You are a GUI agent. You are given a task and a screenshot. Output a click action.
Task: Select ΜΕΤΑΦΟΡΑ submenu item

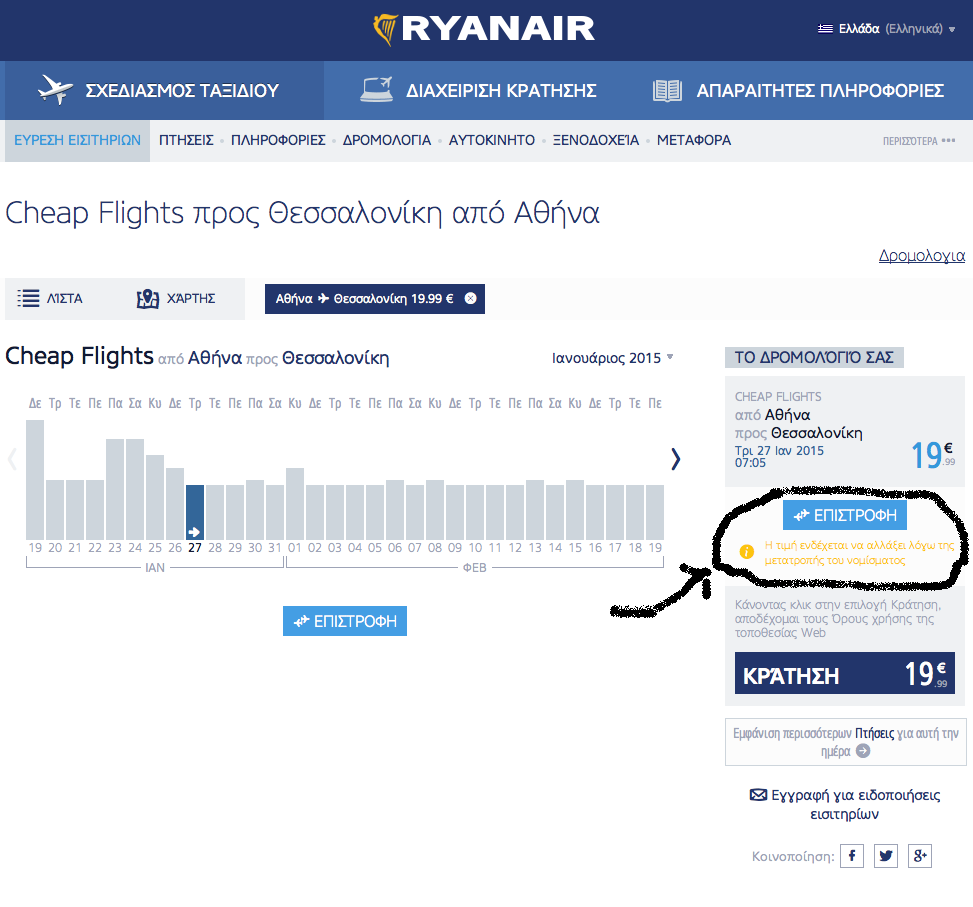point(694,141)
